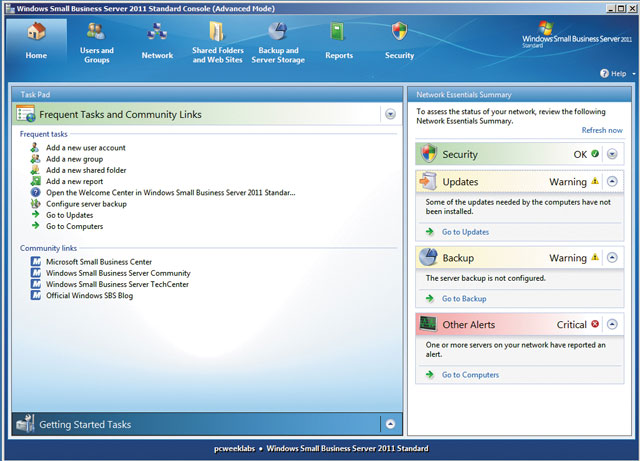This screenshot has height=461, width=640.
Task: Open Official Windows SBS Blog link
Action: pos(89,295)
